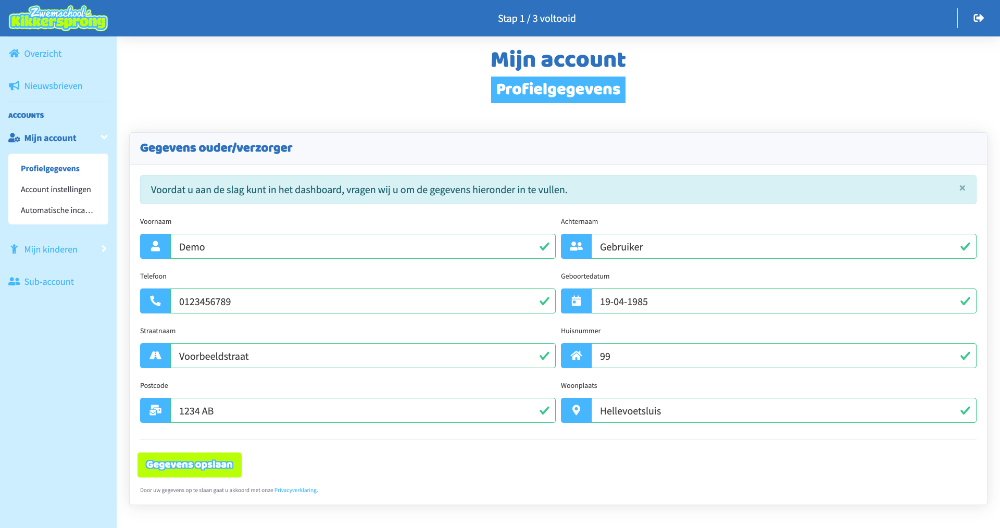1000x528 pixels.
Task: Click the calendar icon beside Geboortedatum
Action: pyautogui.click(x=576, y=301)
